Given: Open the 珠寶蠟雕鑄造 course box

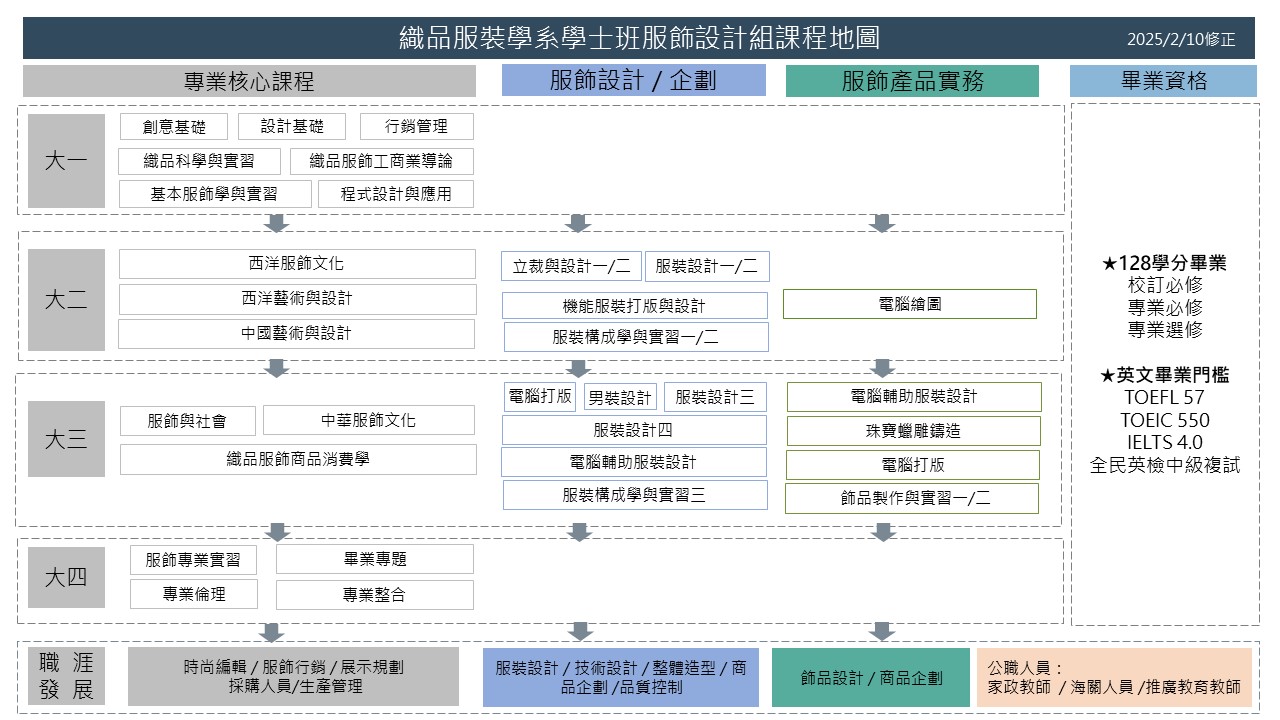Looking at the screenshot, I should 913,431.
